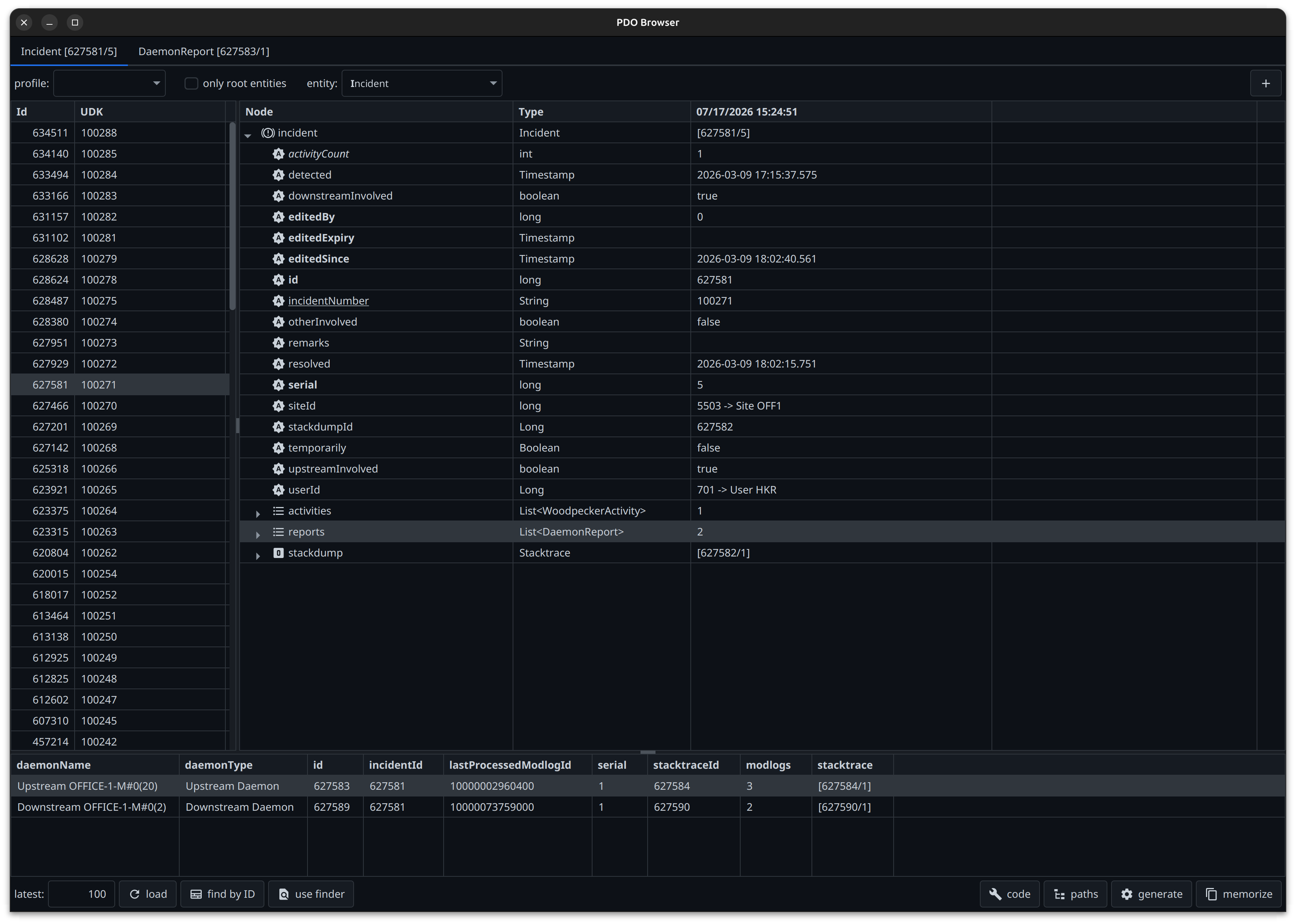The height and width of the screenshot is (924, 1296).
Task: Click the magnifier icon on use finder
Action: tap(283, 894)
